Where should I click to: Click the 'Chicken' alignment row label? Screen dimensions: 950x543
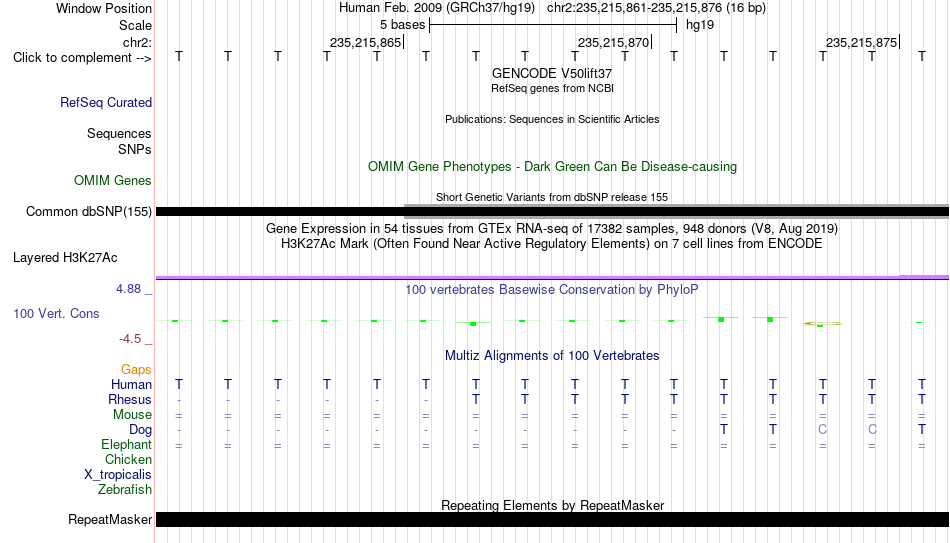click(128, 460)
